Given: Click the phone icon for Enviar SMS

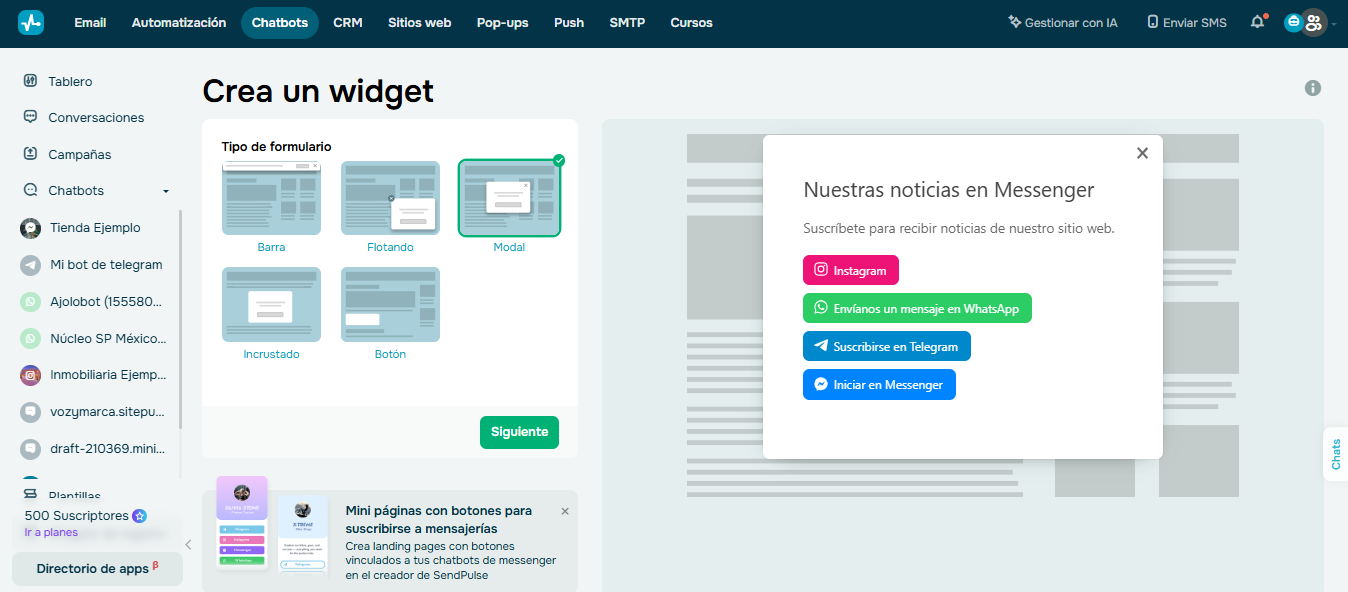Looking at the screenshot, I should pyautogui.click(x=1153, y=22).
